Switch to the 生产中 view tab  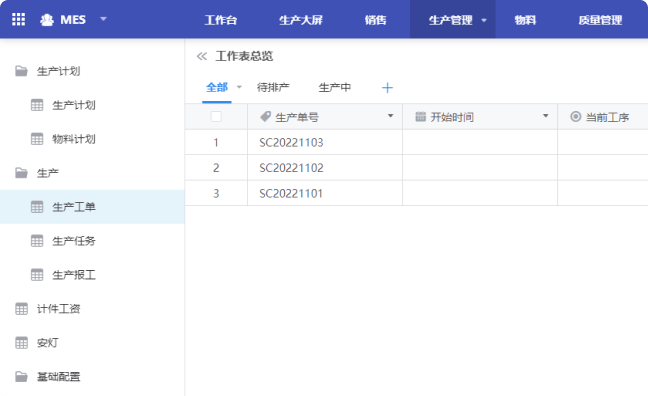click(x=335, y=87)
